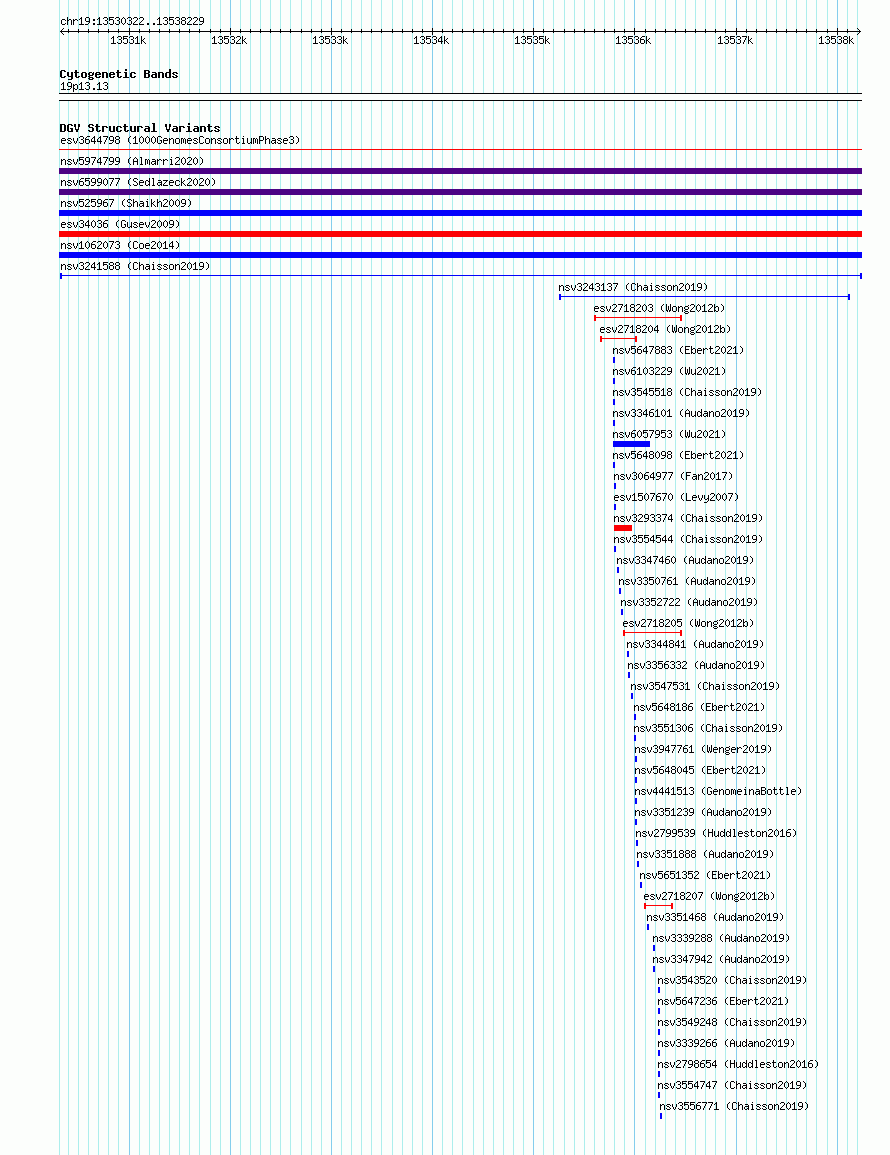
Task: Select nsv3549248 (Chaisson2019) label
Action: pyautogui.click(x=732, y=1022)
